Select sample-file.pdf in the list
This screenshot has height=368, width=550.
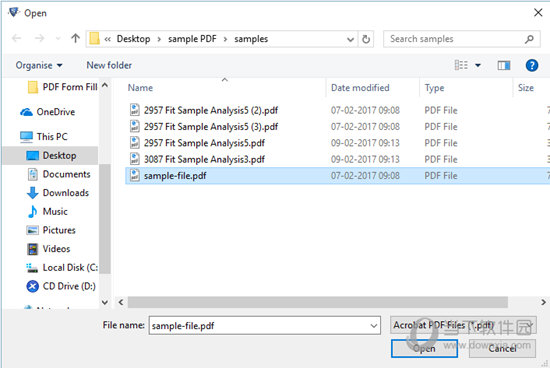coord(337,176)
